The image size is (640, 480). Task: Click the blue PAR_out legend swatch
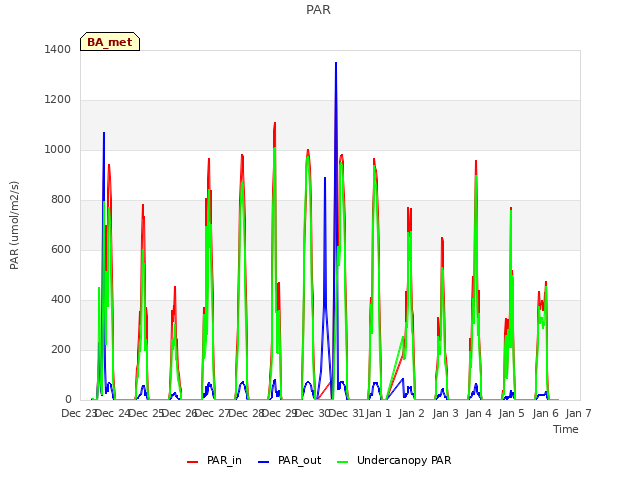coord(264,462)
